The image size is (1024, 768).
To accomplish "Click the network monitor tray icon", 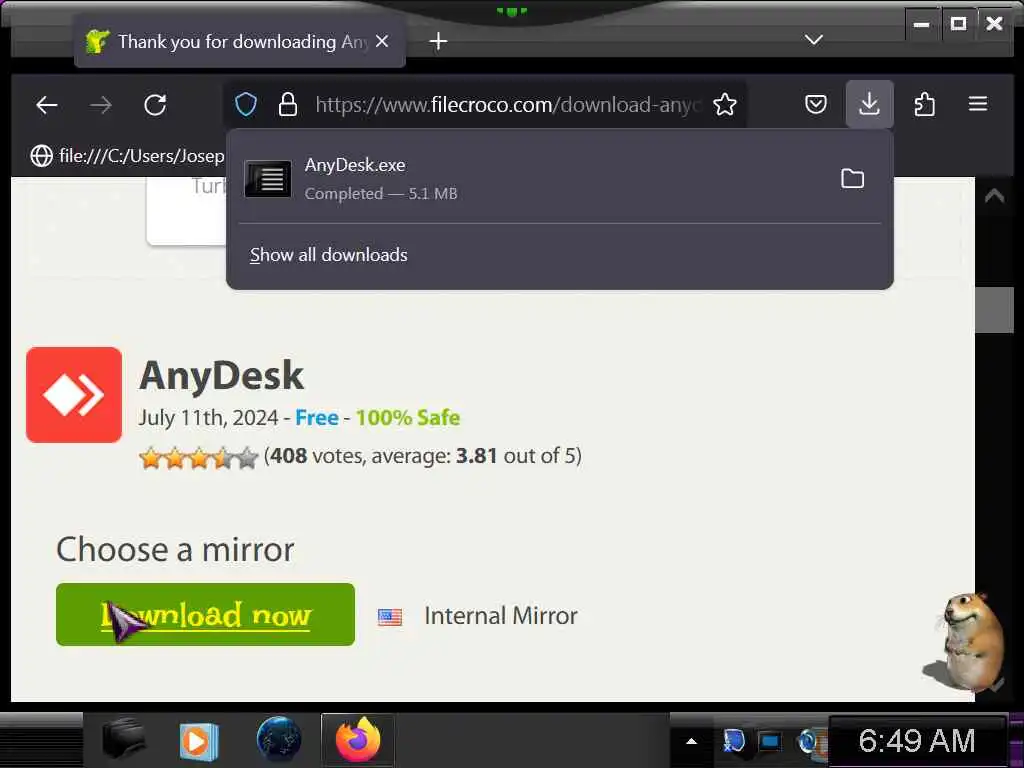I will [x=770, y=741].
